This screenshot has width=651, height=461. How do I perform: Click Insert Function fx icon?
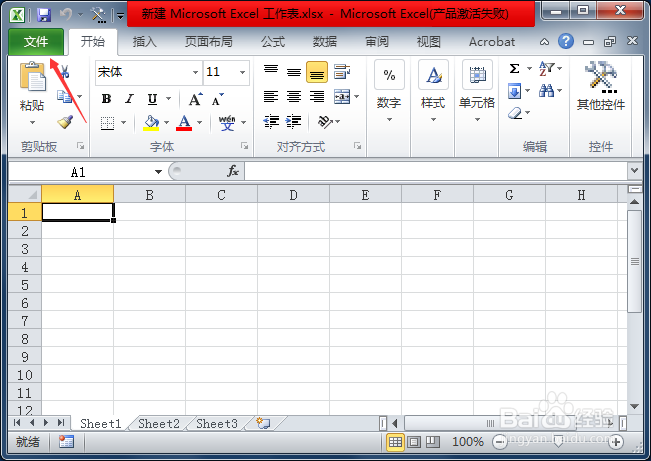click(233, 171)
